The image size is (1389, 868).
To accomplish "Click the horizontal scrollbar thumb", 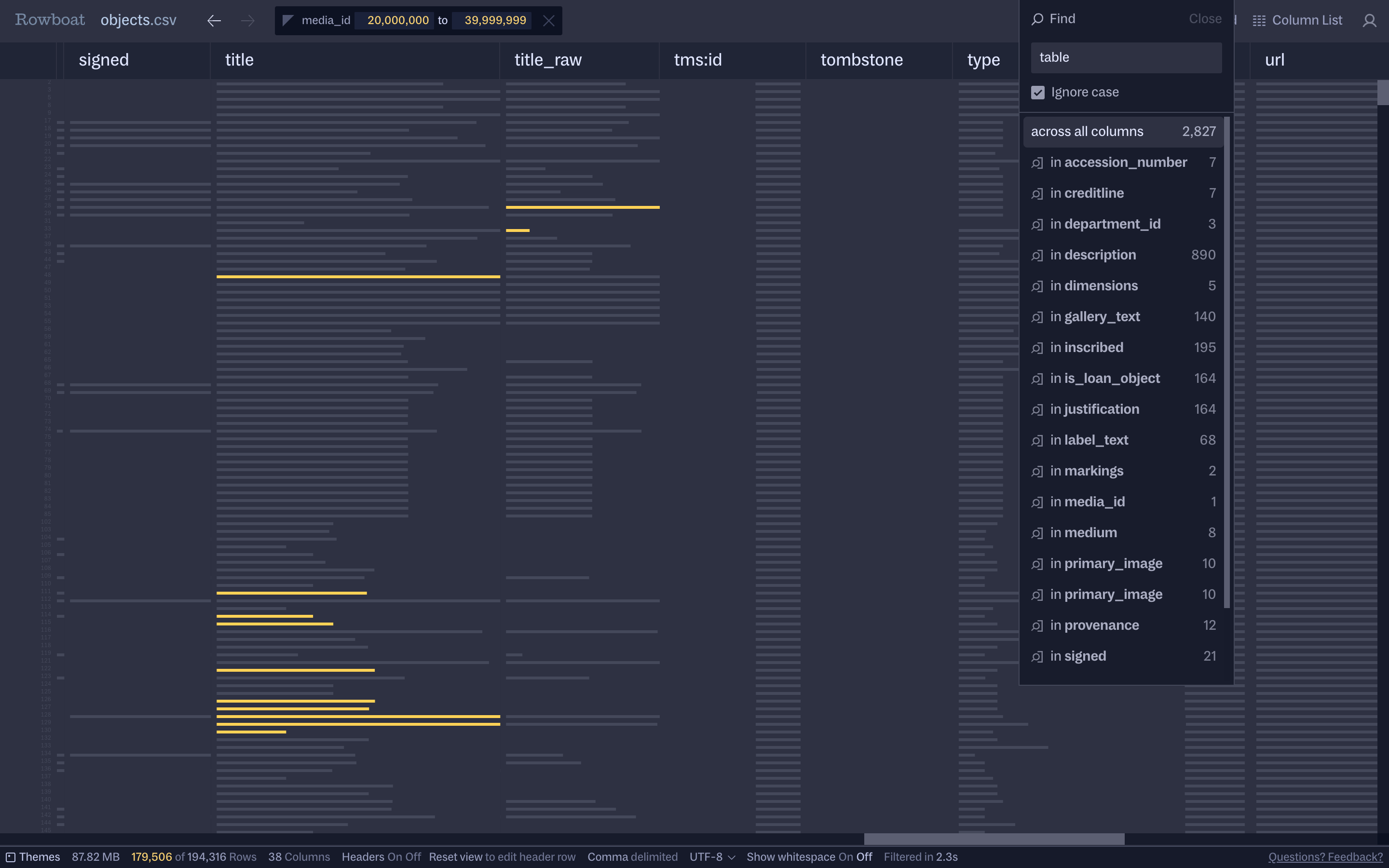I will click(994, 839).
